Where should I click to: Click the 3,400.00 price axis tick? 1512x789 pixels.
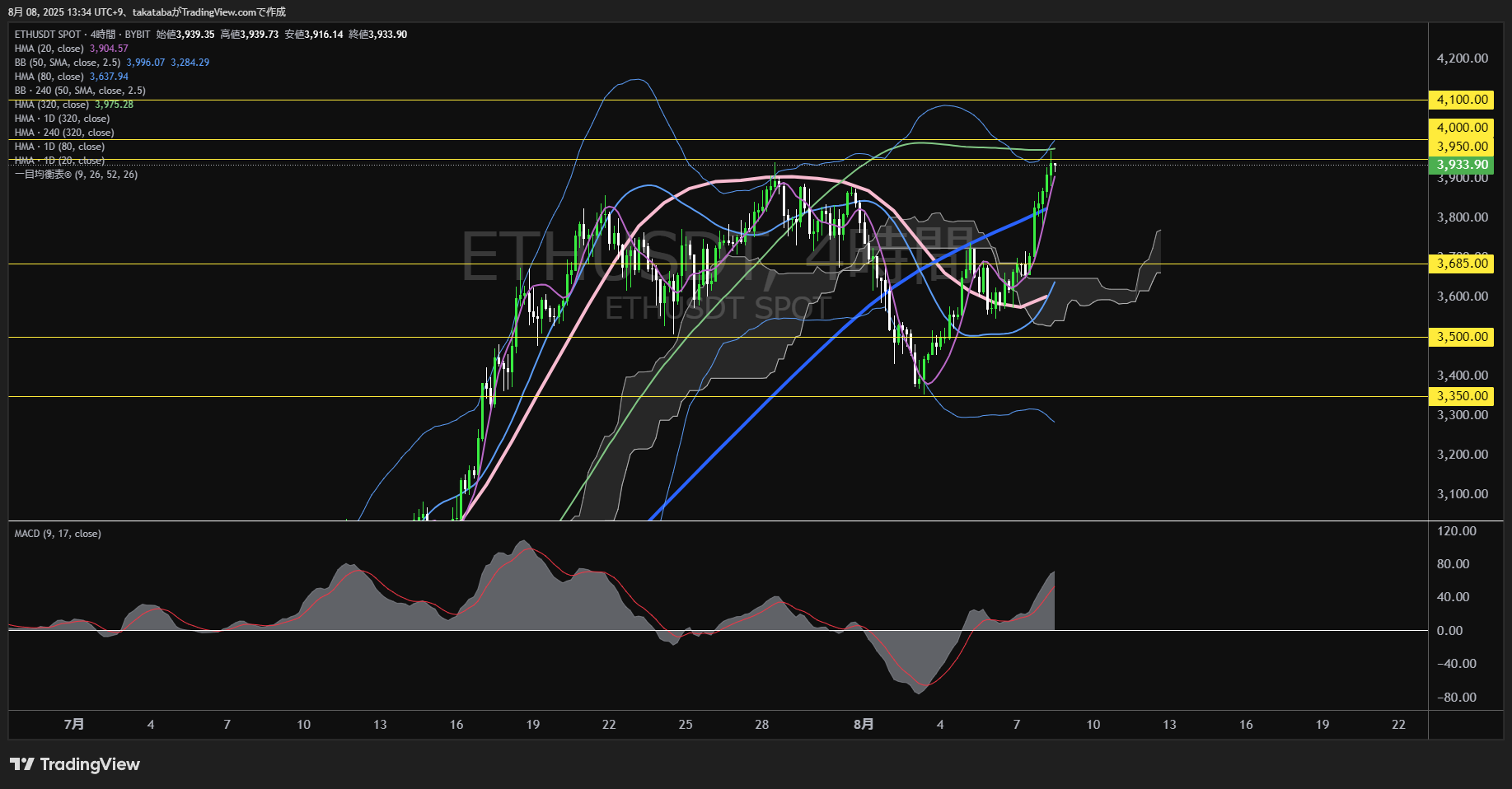1463,376
